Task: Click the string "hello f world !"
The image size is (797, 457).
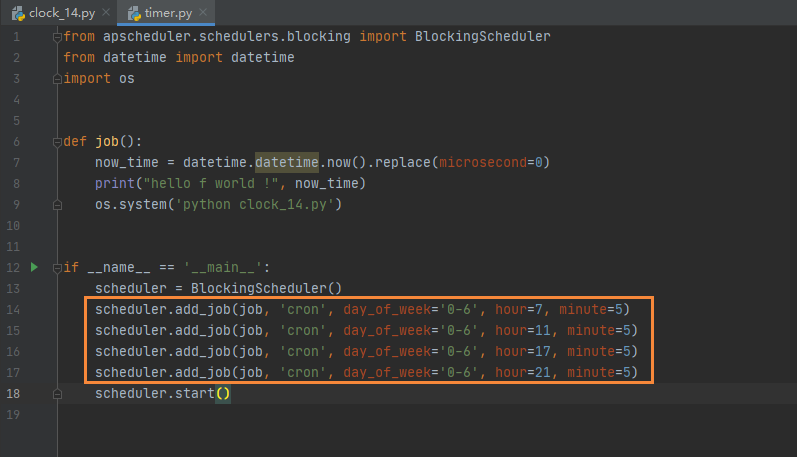Action: click(211, 184)
